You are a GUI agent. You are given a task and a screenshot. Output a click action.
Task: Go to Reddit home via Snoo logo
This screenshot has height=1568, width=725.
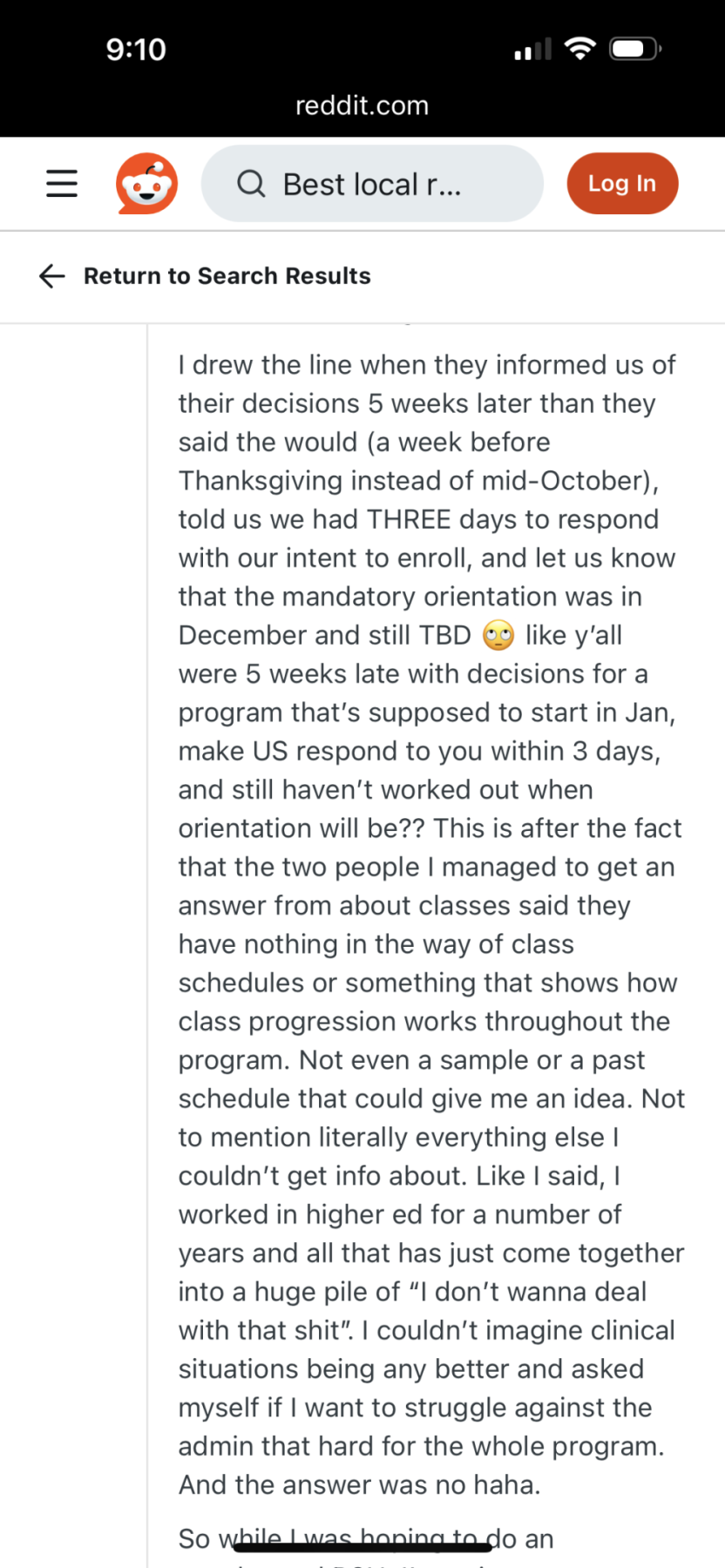pos(146,184)
